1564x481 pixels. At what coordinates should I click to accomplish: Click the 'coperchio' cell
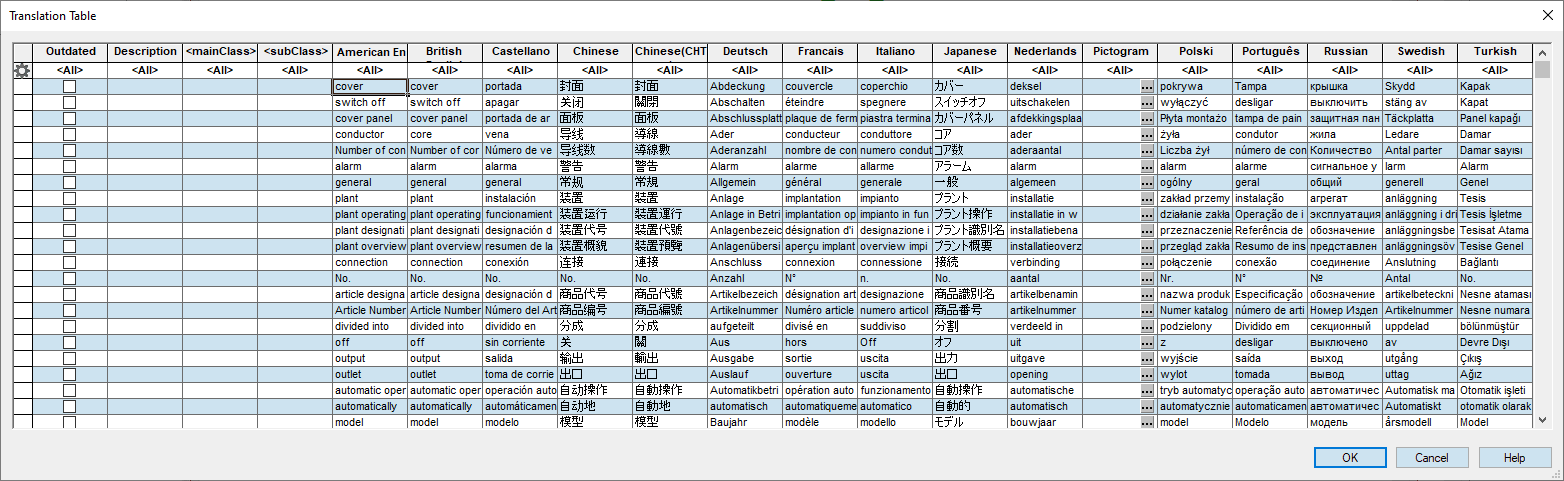point(895,86)
